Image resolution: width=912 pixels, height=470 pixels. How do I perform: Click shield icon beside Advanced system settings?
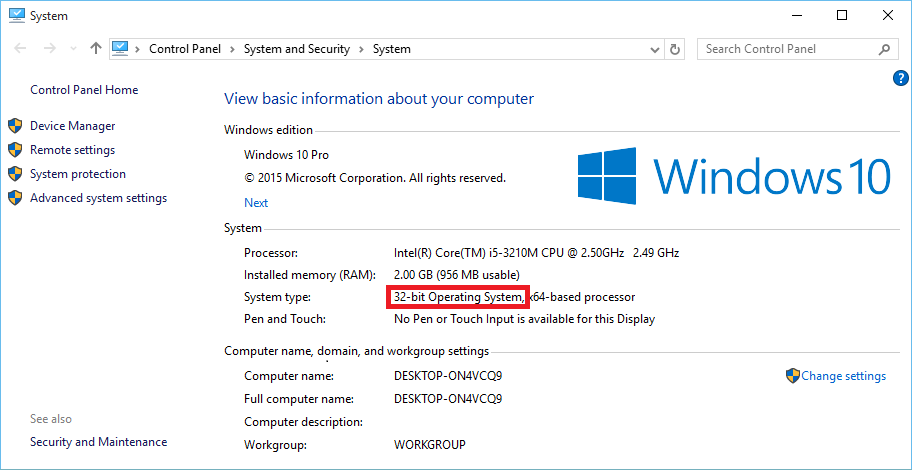coord(15,198)
